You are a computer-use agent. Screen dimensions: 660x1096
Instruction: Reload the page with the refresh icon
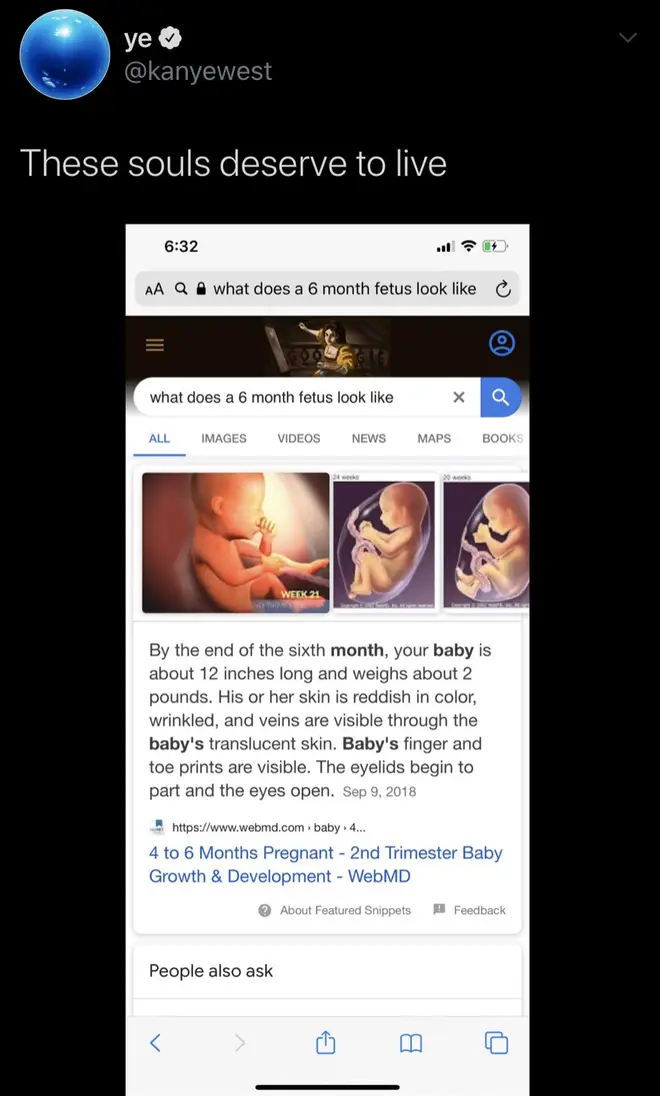point(503,289)
